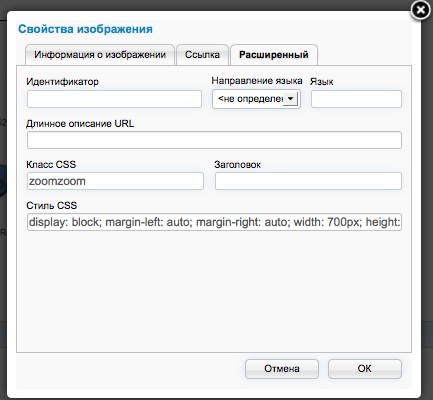Screen dimensions: 433x400
Task: Click the Длинное описание URL label
Action: point(80,124)
